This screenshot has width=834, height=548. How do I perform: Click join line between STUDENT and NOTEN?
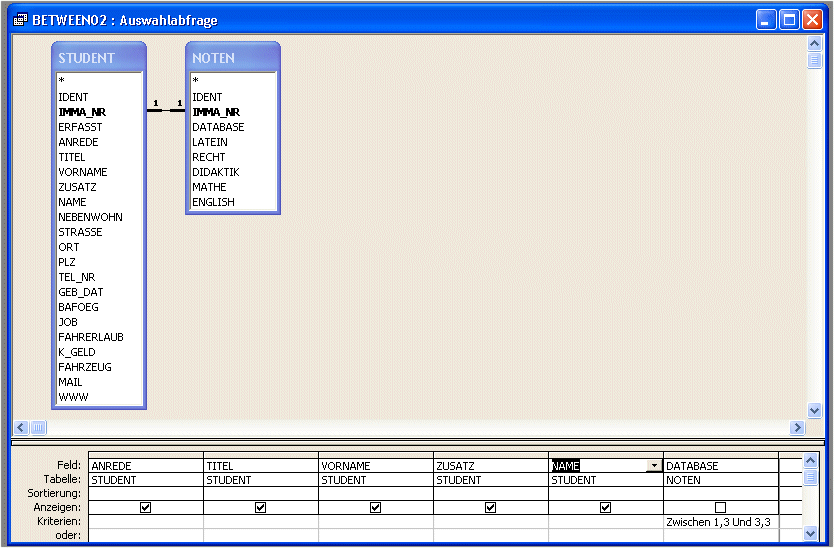(166, 110)
